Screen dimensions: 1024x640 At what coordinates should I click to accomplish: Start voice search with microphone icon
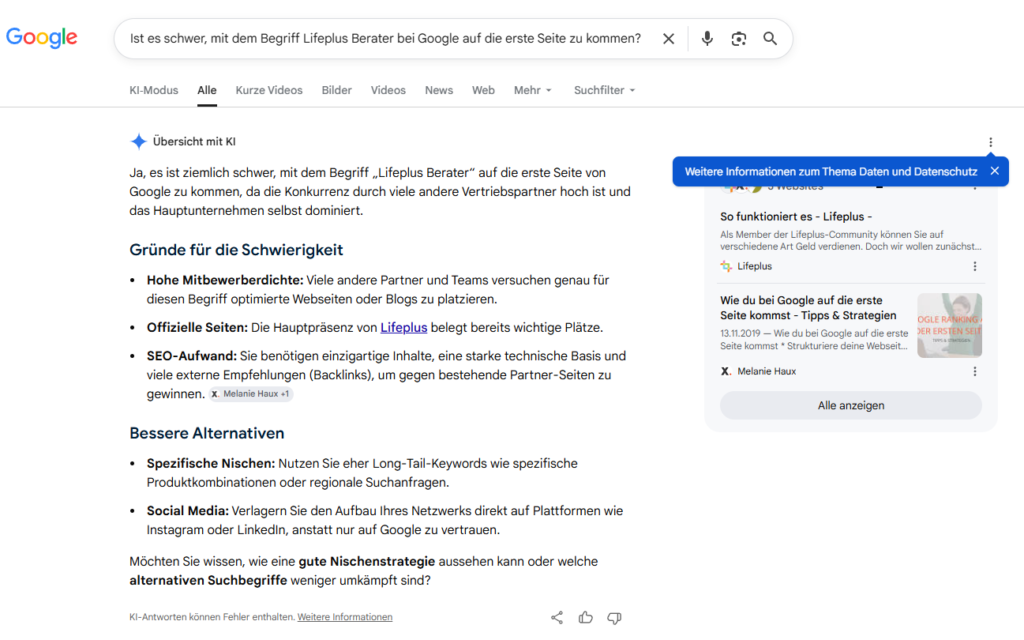point(707,39)
